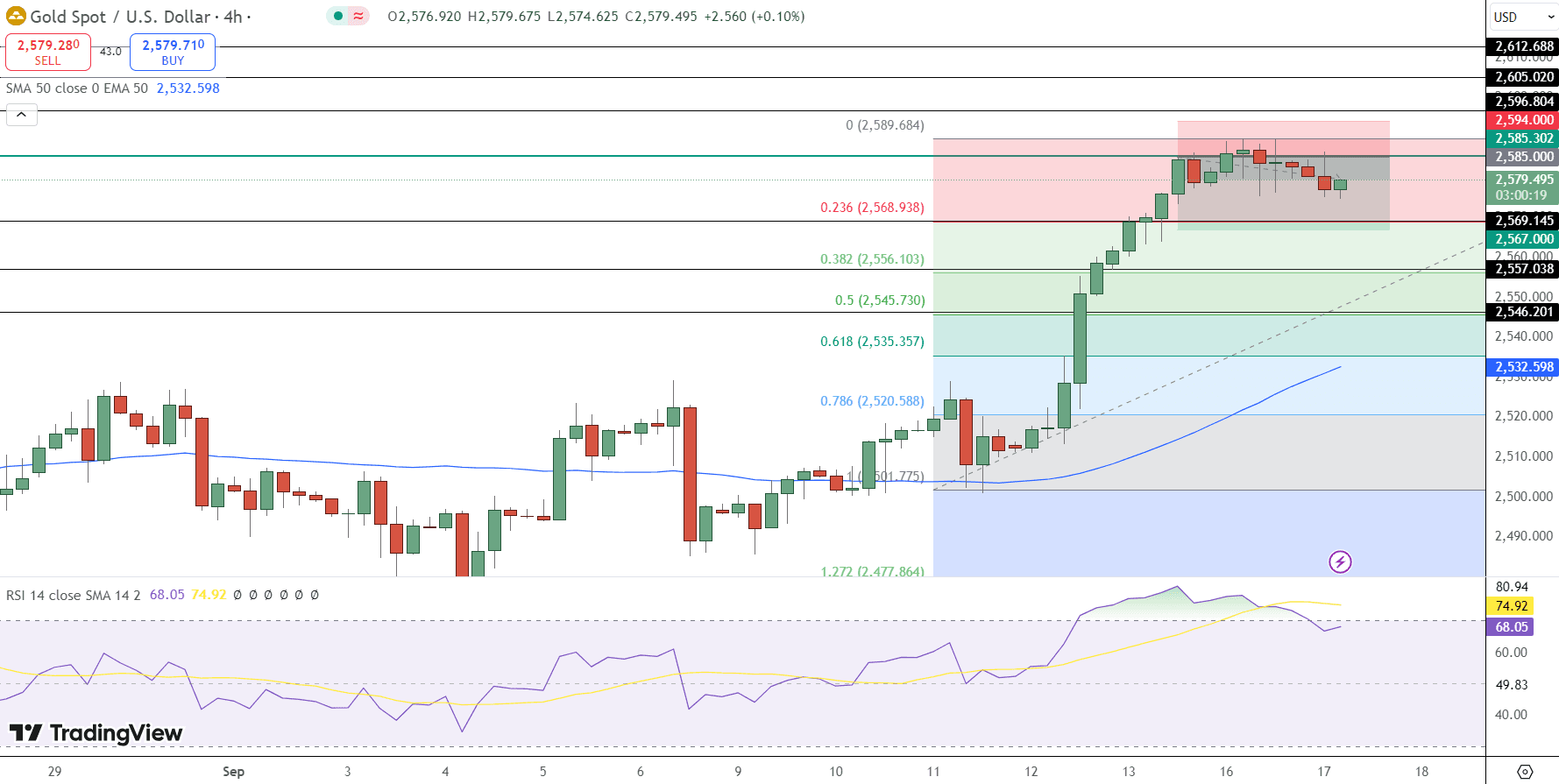This screenshot has width=1559, height=784.
Task: Click the RSI SMA value 74.92 in legend
Action: coord(209,595)
